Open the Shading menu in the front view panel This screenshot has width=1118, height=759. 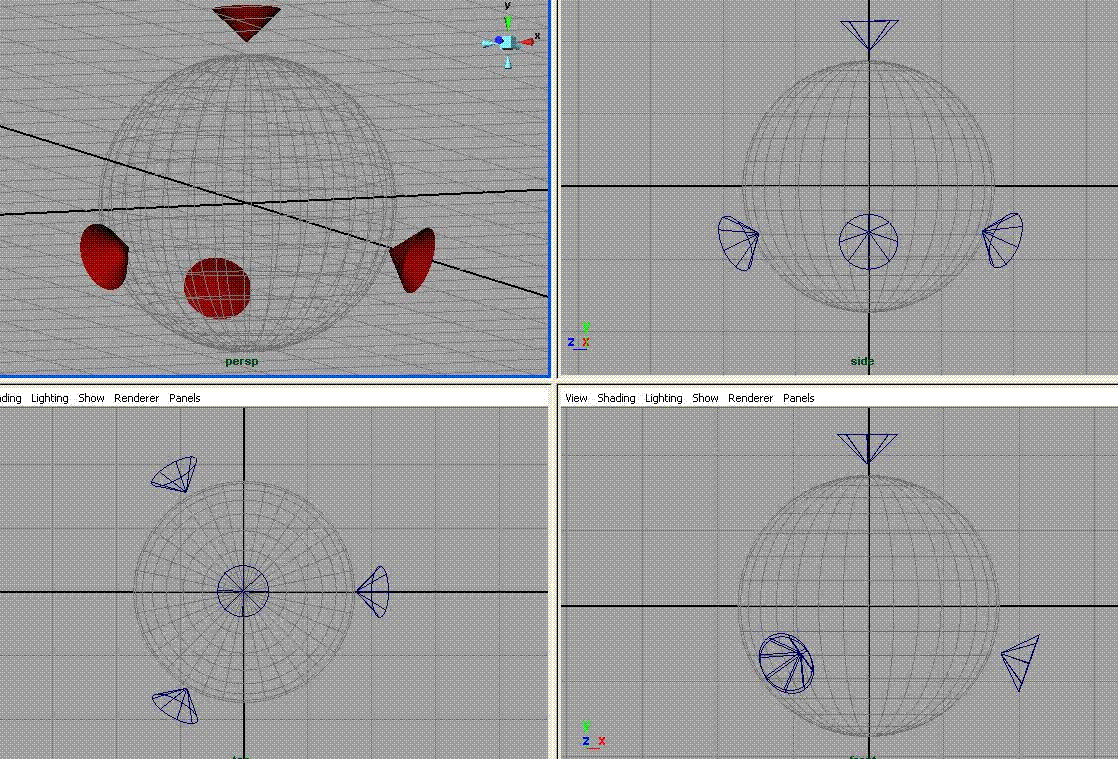pos(616,398)
